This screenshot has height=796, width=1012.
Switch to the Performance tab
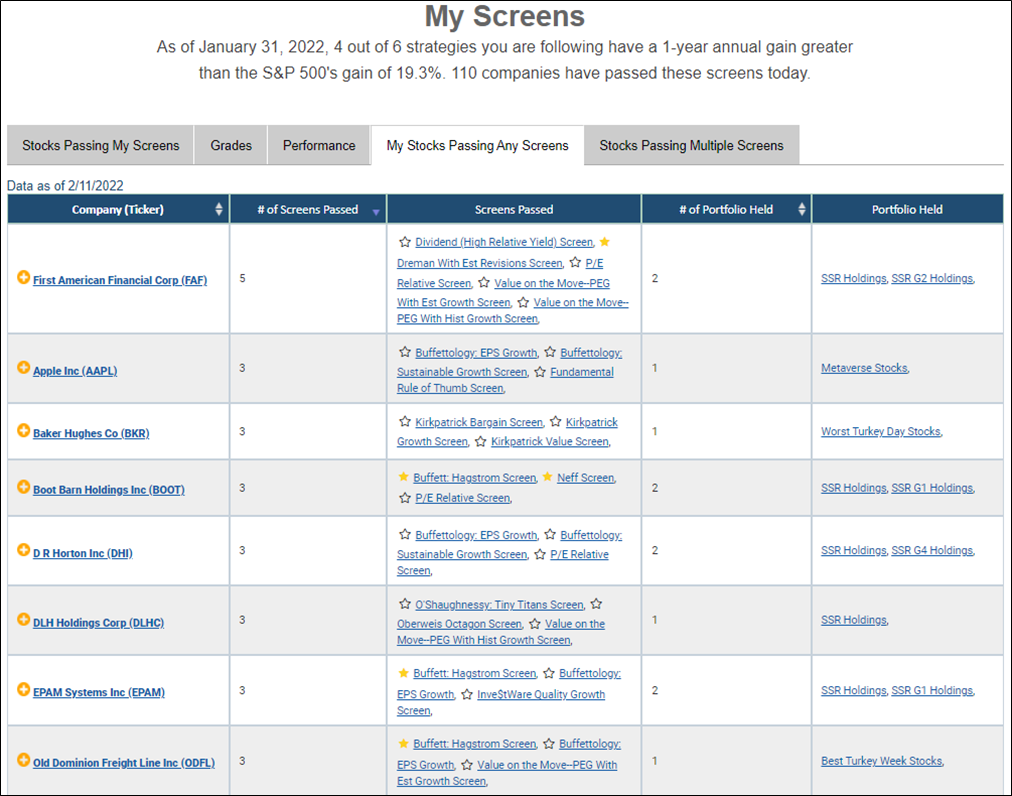tap(319, 145)
